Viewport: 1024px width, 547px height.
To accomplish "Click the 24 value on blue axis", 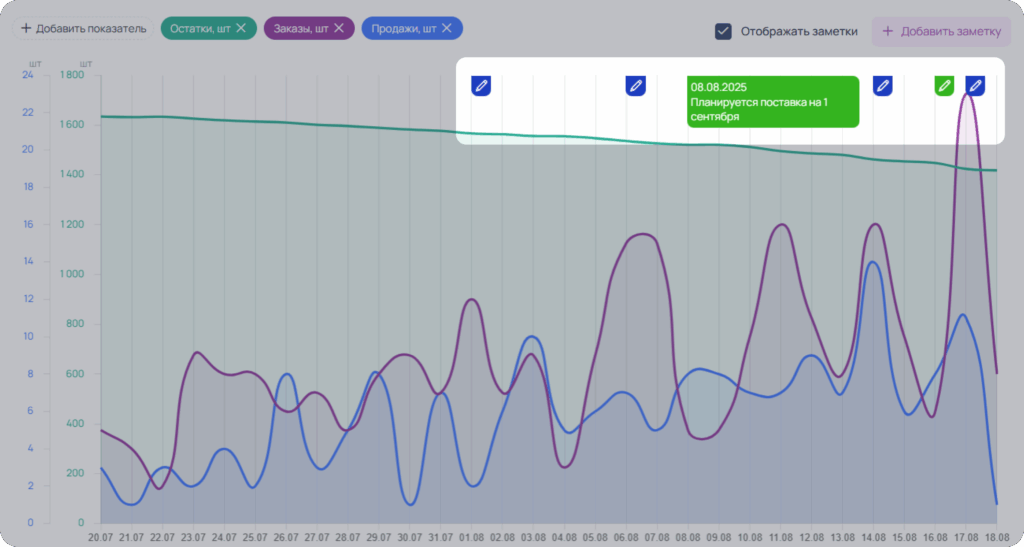I will click(27, 75).
